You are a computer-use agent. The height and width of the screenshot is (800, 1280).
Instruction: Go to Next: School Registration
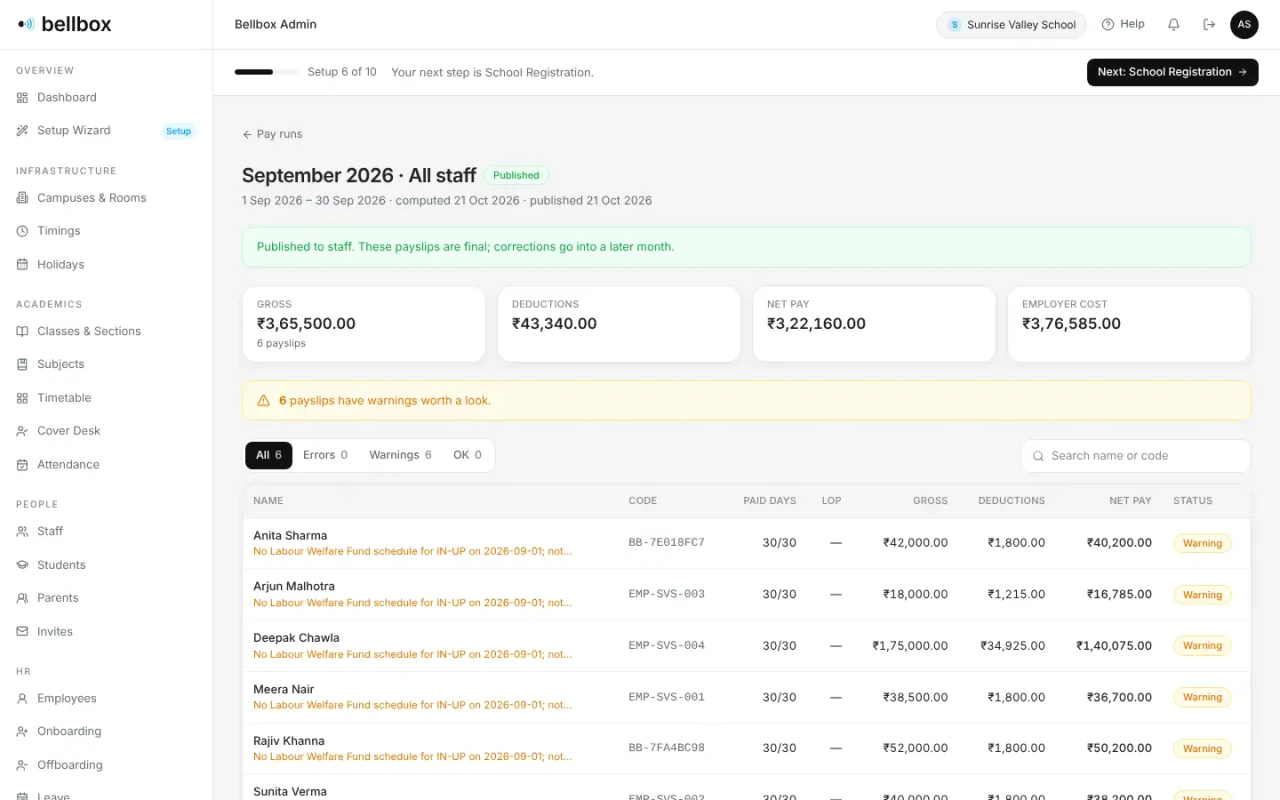tap(1172, 72)
